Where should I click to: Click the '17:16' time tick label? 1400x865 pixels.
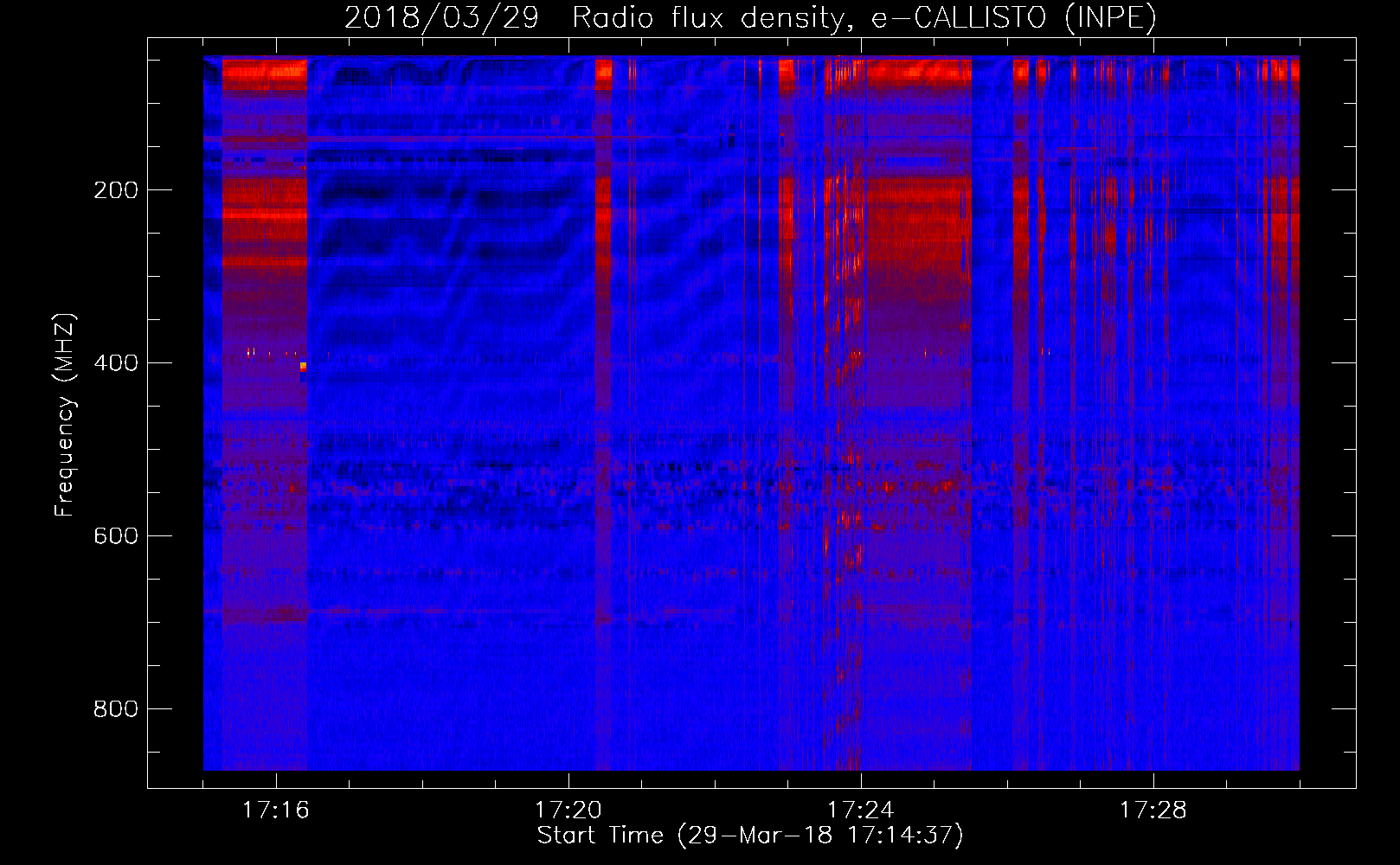coord(276,811)
